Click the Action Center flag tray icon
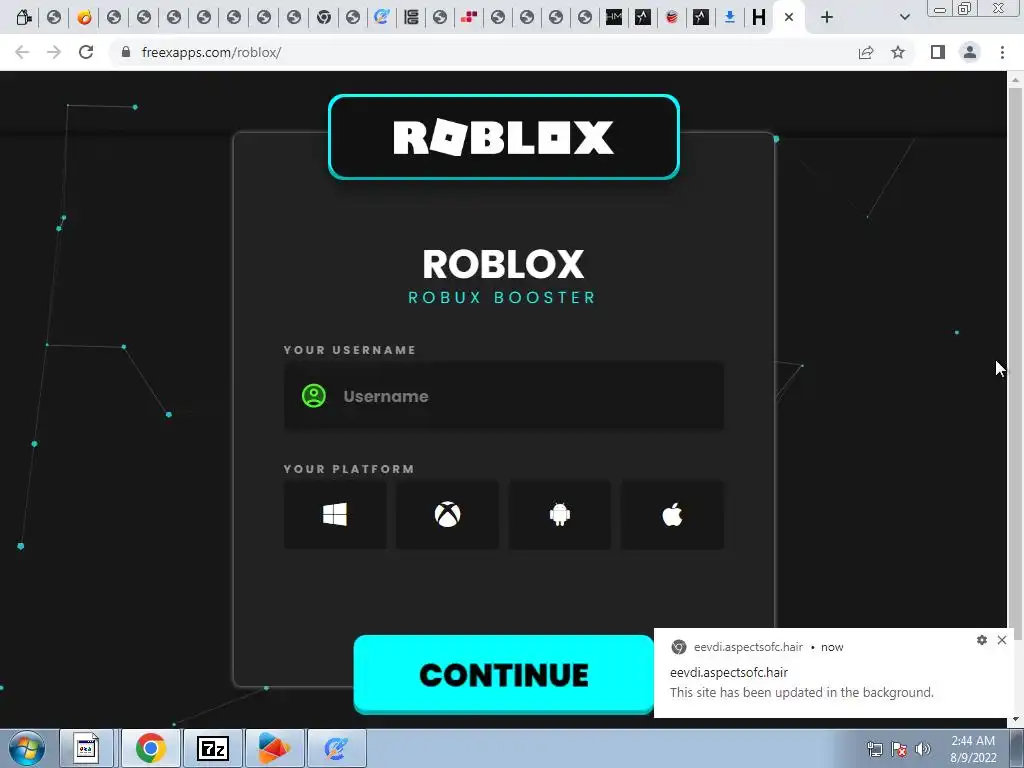 point(899,749)
